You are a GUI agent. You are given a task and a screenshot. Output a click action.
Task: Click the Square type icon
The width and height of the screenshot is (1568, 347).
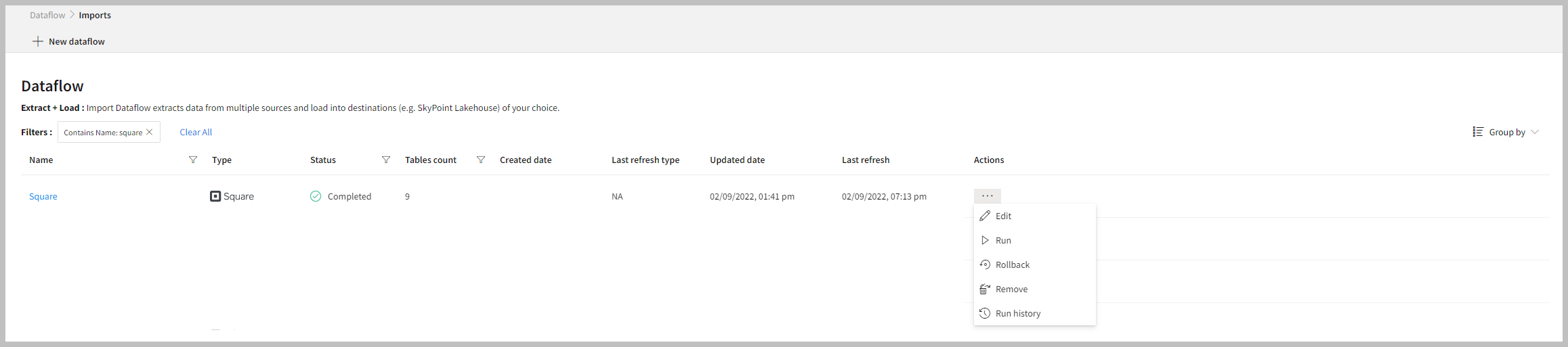click(215, 196)
